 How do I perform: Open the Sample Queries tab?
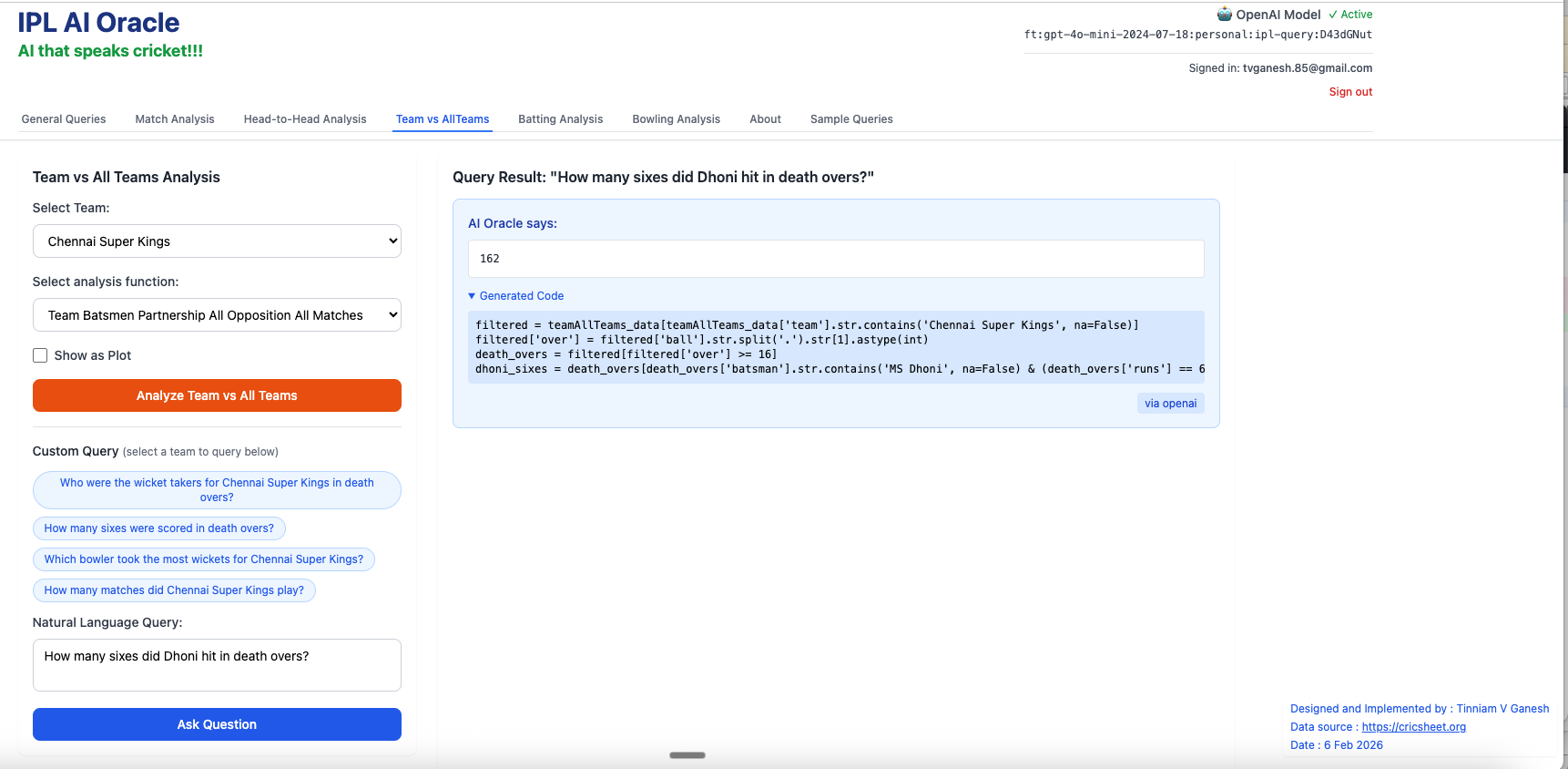[851, 119]
